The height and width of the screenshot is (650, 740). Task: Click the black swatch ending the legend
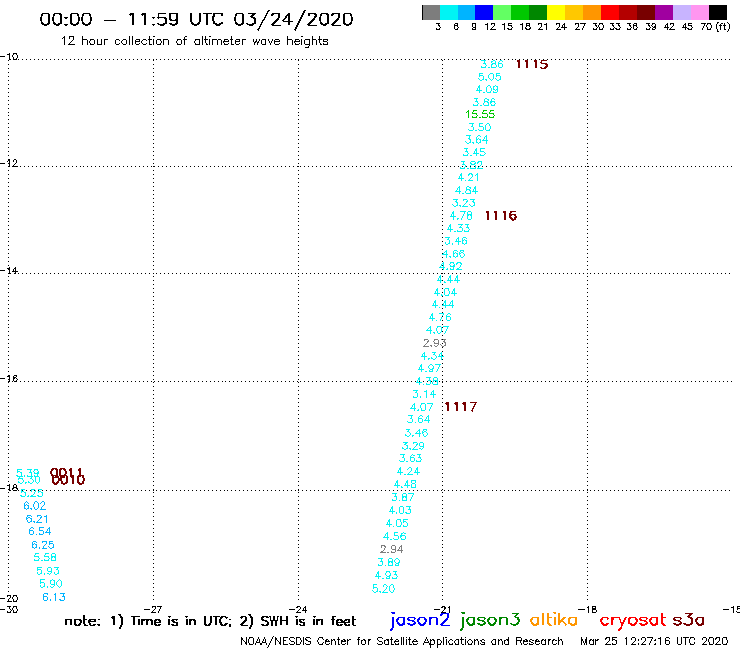click(x=717, y=12)
